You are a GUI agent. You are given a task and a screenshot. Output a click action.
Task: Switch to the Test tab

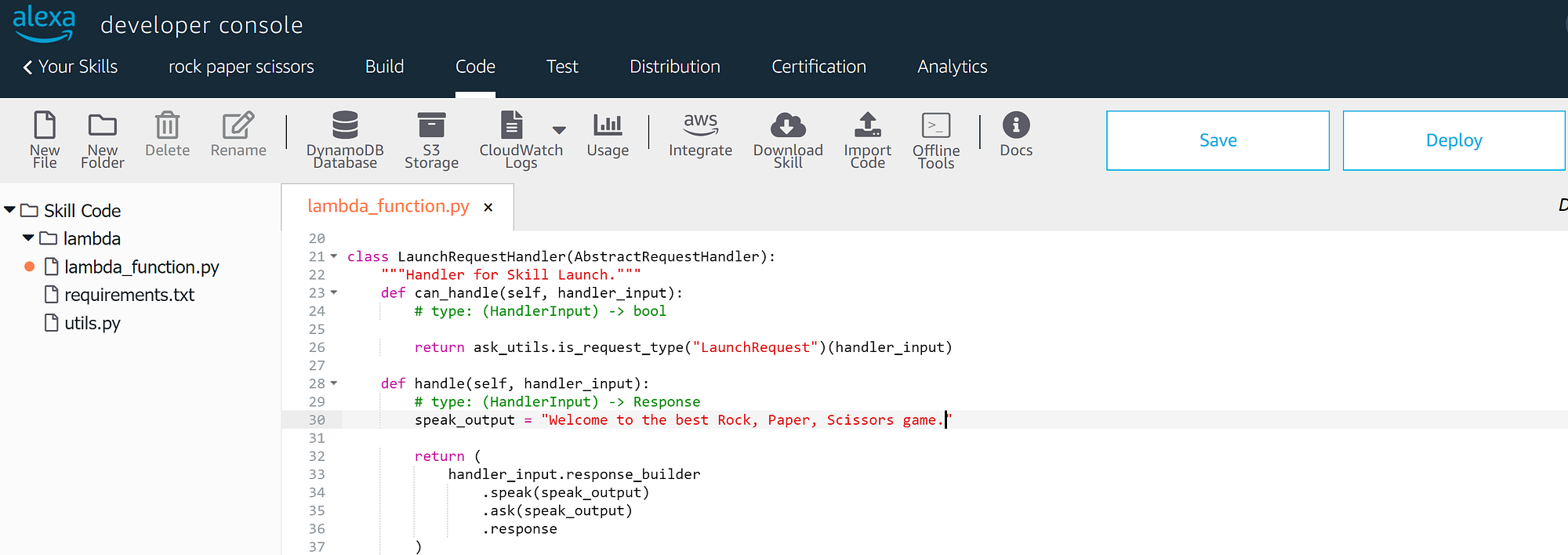[562, 67]
